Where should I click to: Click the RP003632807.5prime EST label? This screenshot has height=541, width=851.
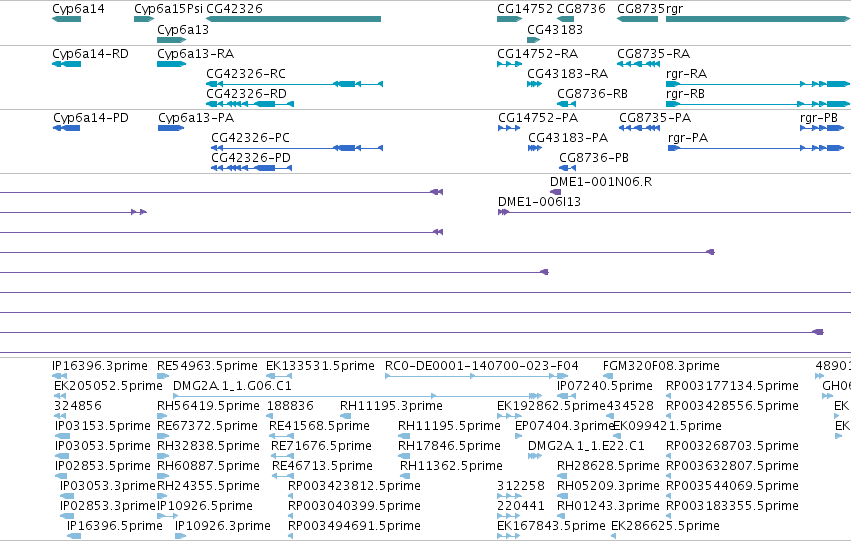pos(732,466)
